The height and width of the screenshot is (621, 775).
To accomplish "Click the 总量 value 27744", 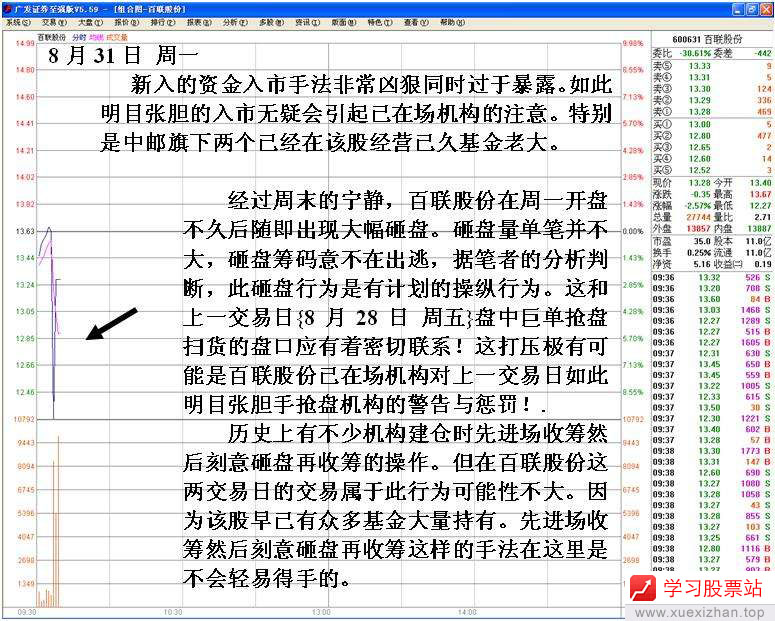I will coord(698,217).
